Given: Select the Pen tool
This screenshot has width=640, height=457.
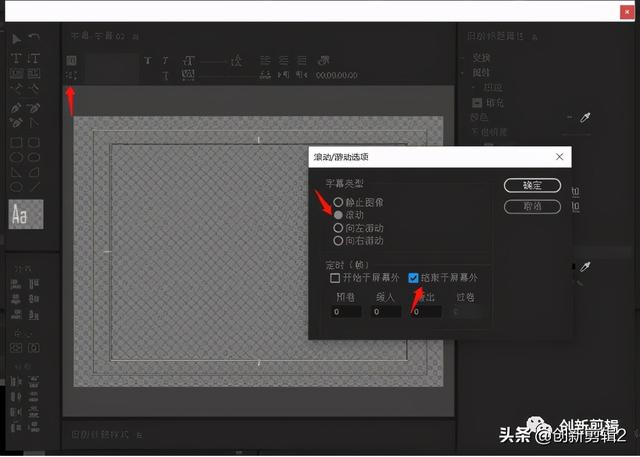Looking at the screenshot, I should [x=16, y=108].
